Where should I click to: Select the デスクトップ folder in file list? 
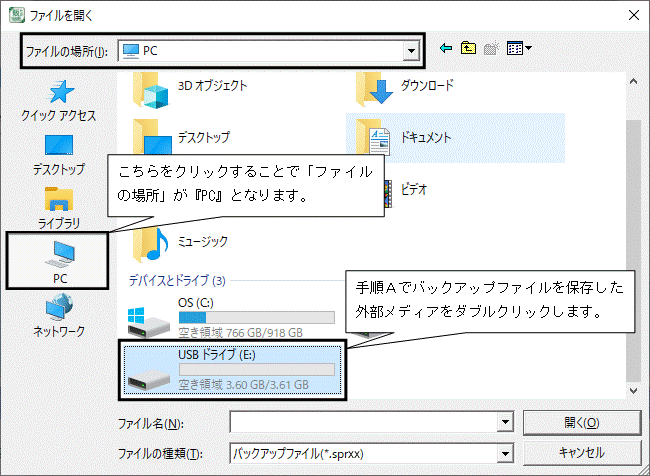click(x=181, y=137)
